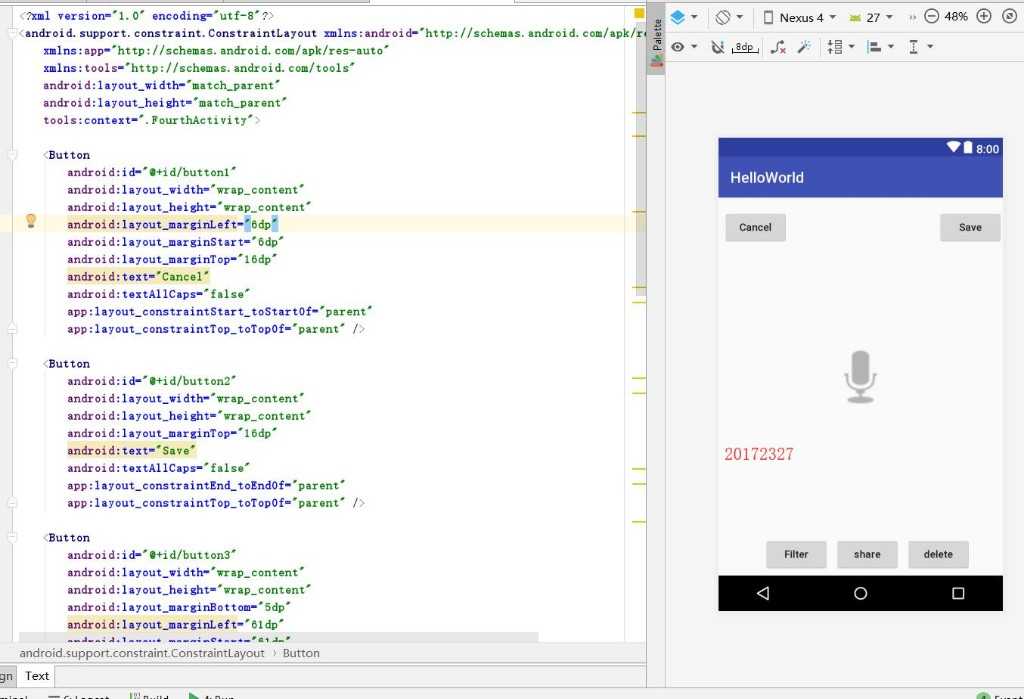Zoom out the layout preview
Screen dimensions: 1024x699
coord(932,16)
